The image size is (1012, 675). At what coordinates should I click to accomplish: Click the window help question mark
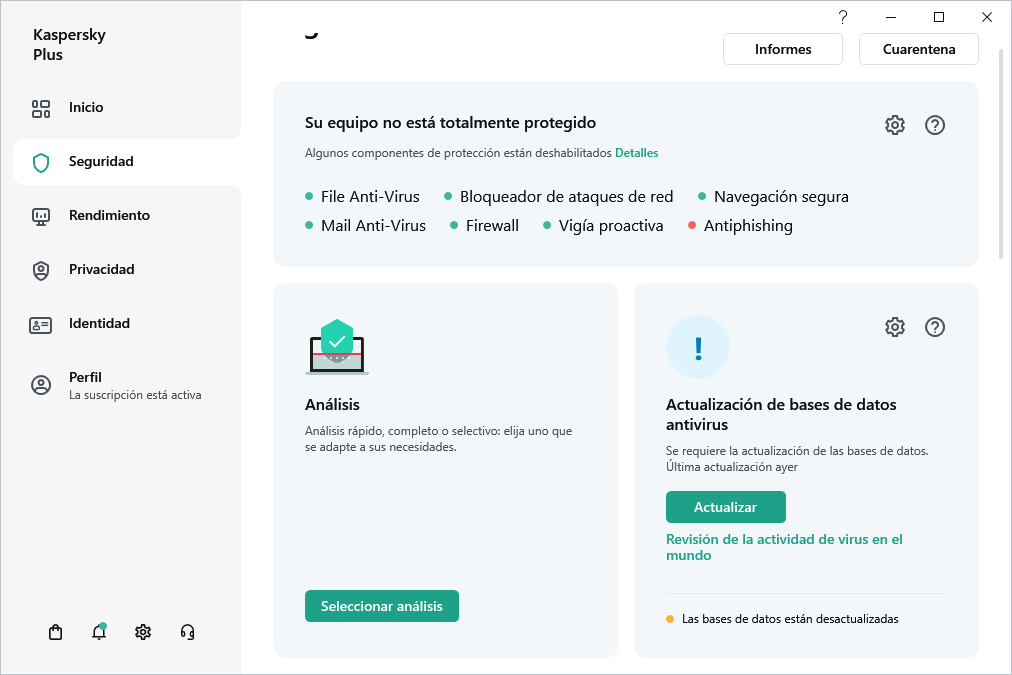[843, 17]
